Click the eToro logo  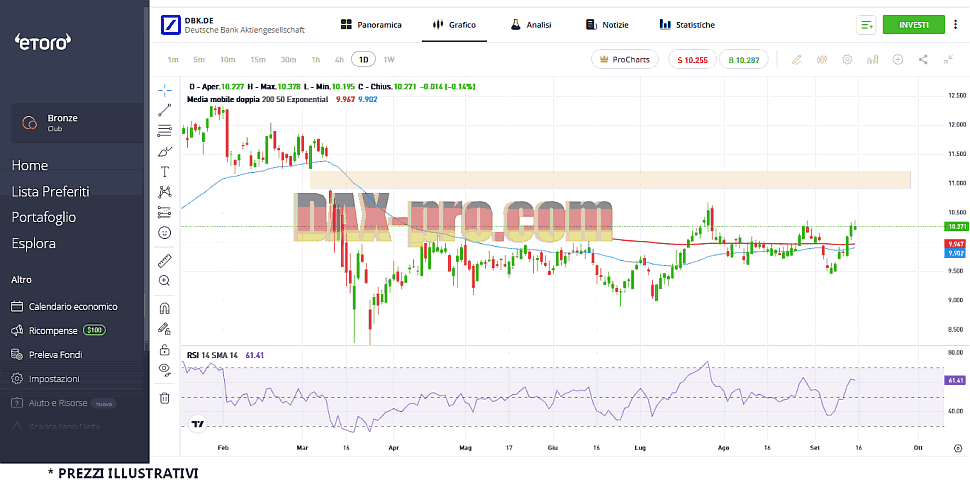[x=43, y=42]
